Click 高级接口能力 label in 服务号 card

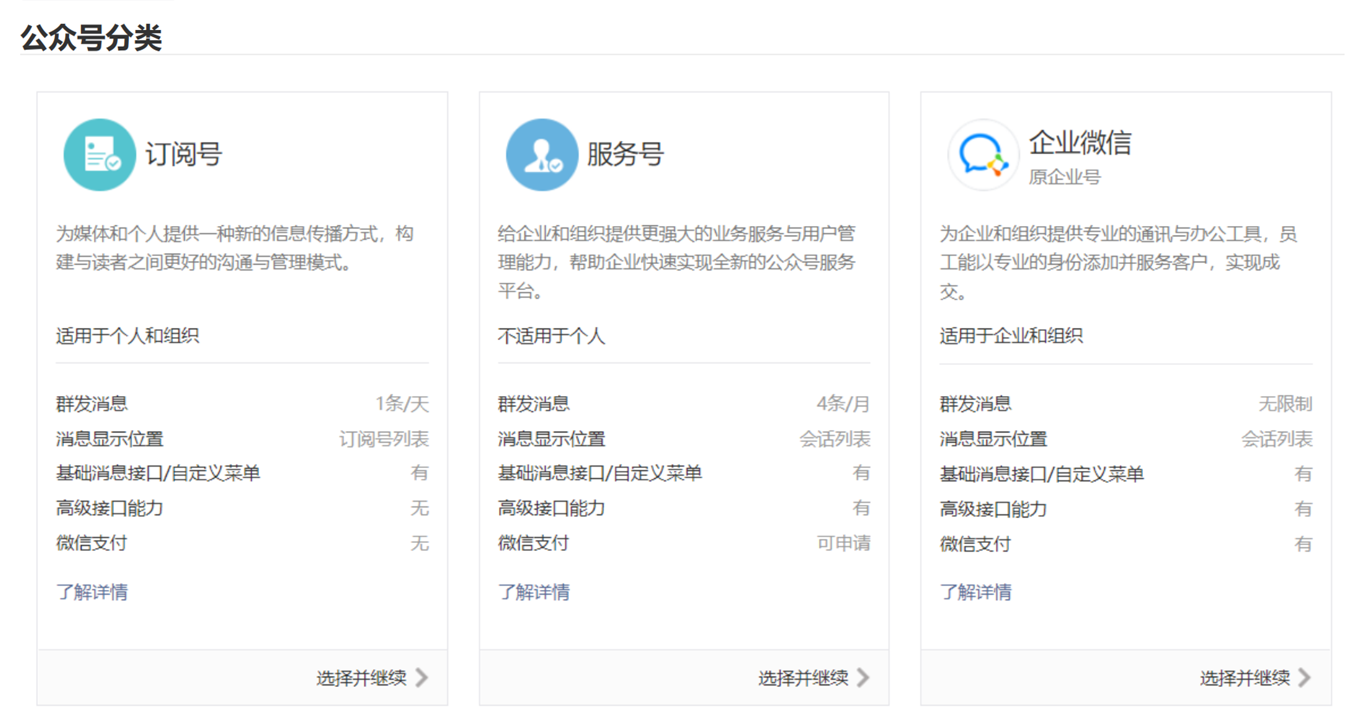point(552,508)
